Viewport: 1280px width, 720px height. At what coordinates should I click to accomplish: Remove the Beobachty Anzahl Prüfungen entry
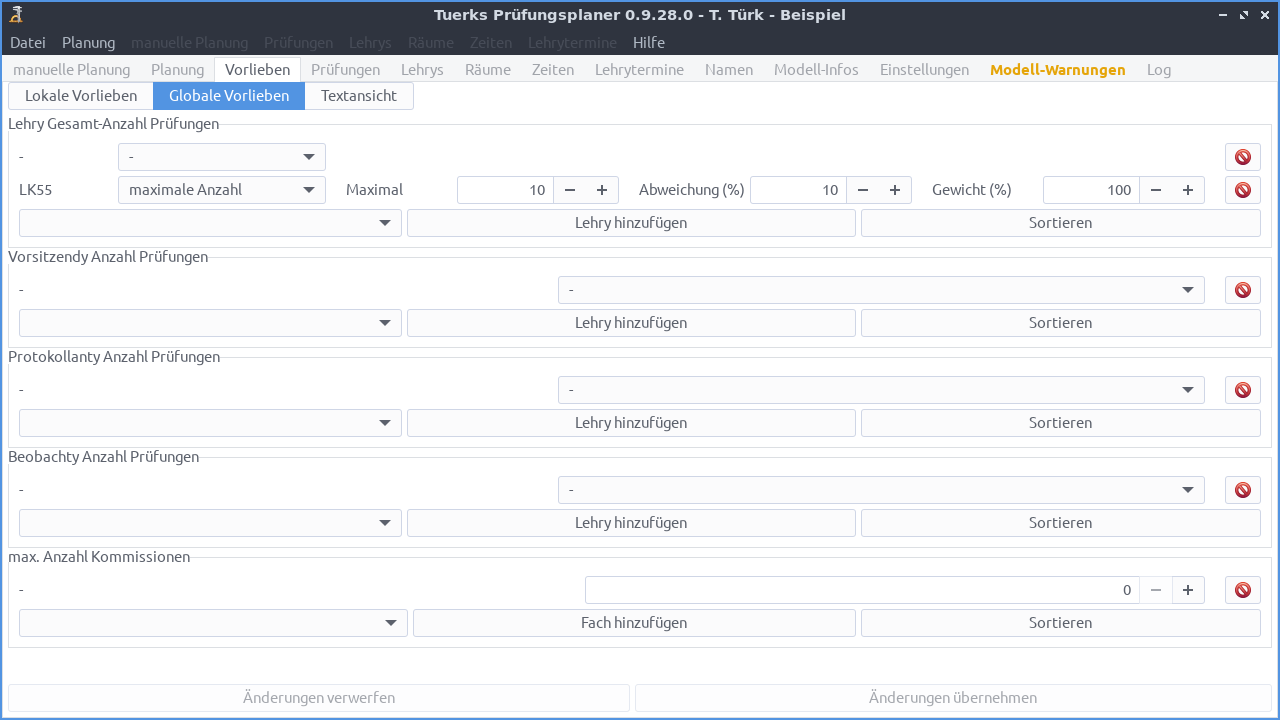pyautogui.click(x=1242, y=490)
